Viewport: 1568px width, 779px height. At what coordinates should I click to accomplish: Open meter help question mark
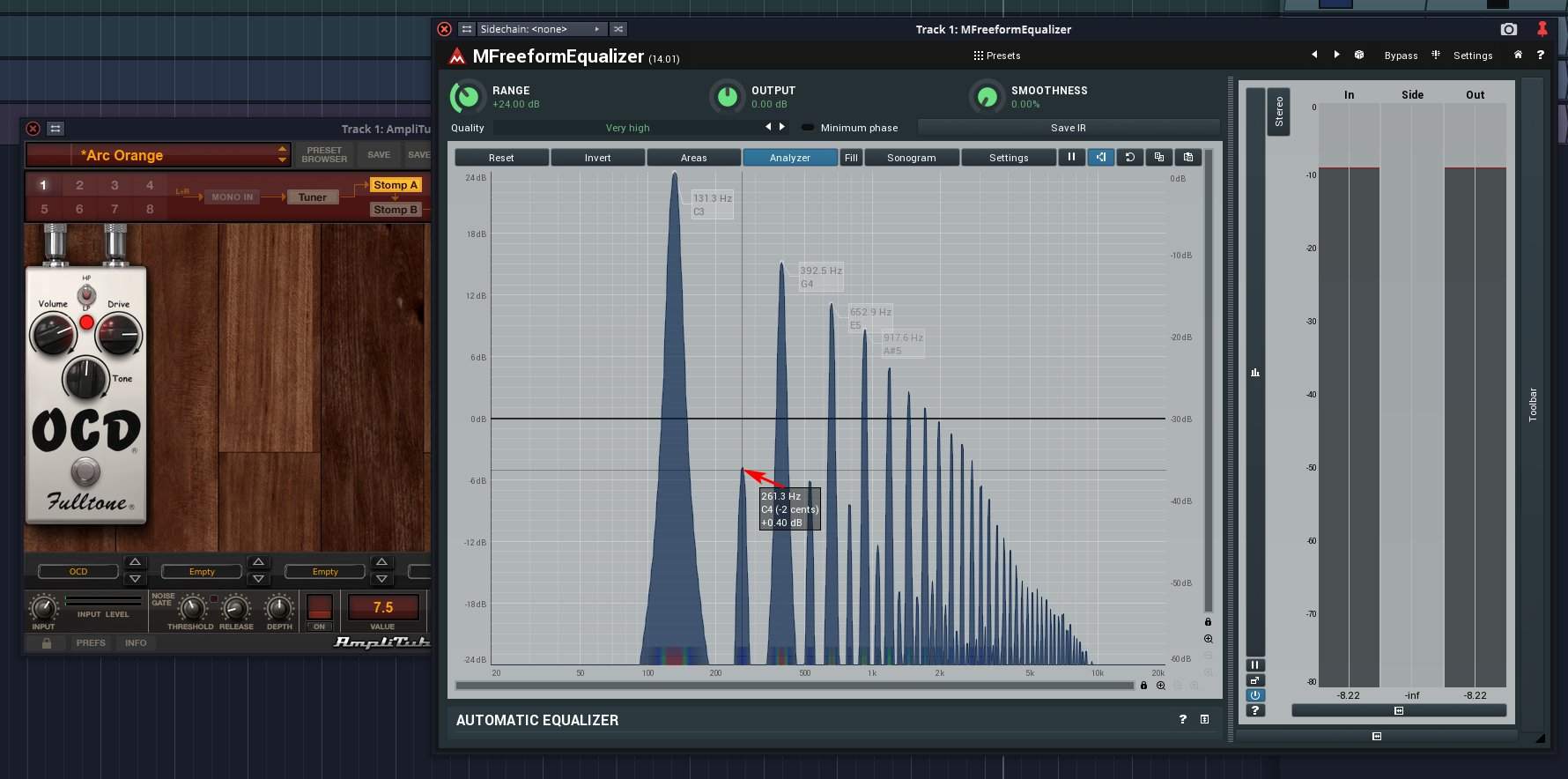[x=1255, y=710]
